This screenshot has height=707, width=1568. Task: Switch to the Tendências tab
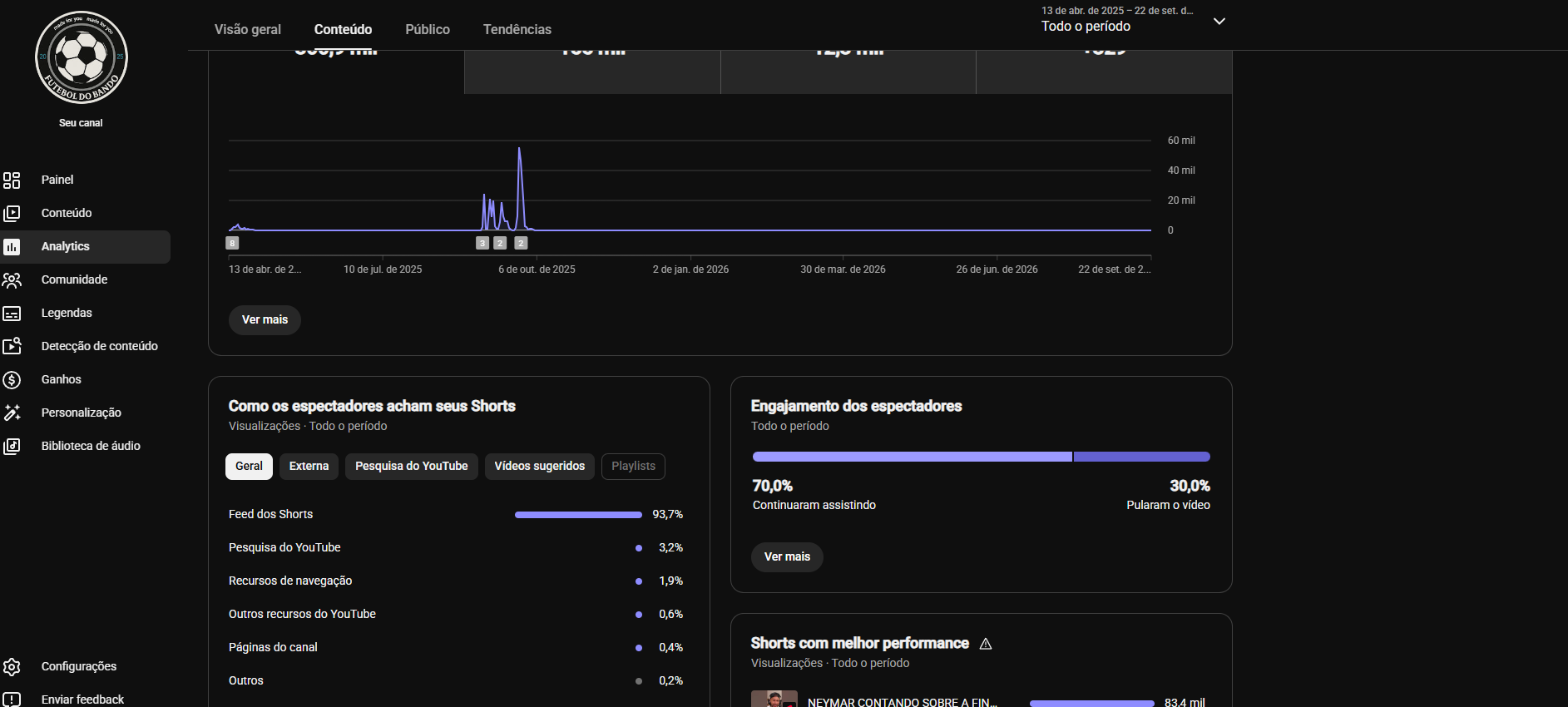(517, 29)
